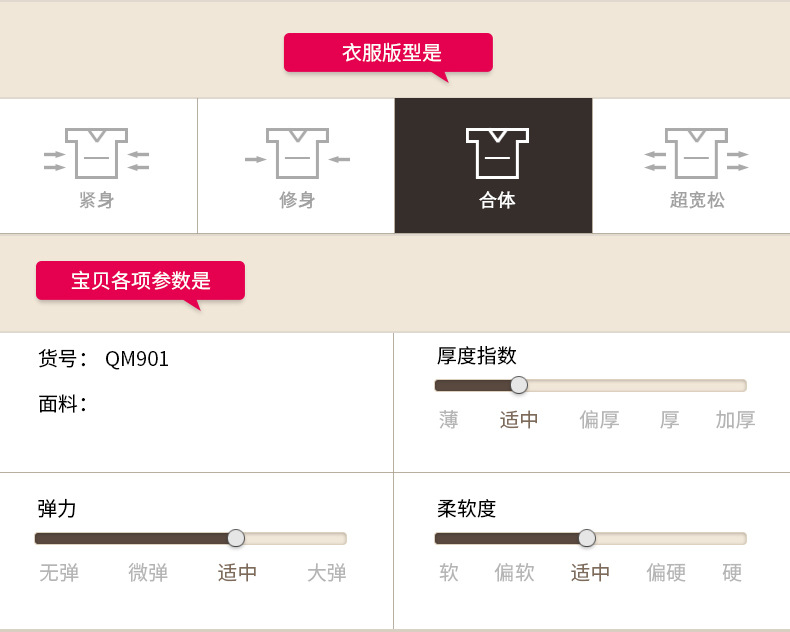Click the 弹力 slider handle
The height and width of the screenshot is (632, 790).
tap(236, 538)
